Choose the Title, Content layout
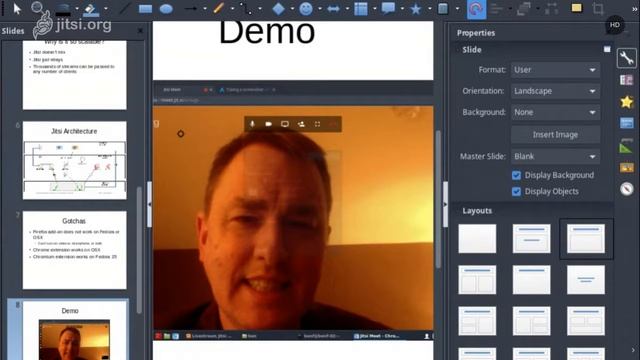640x360 pixels. [586, 238]
